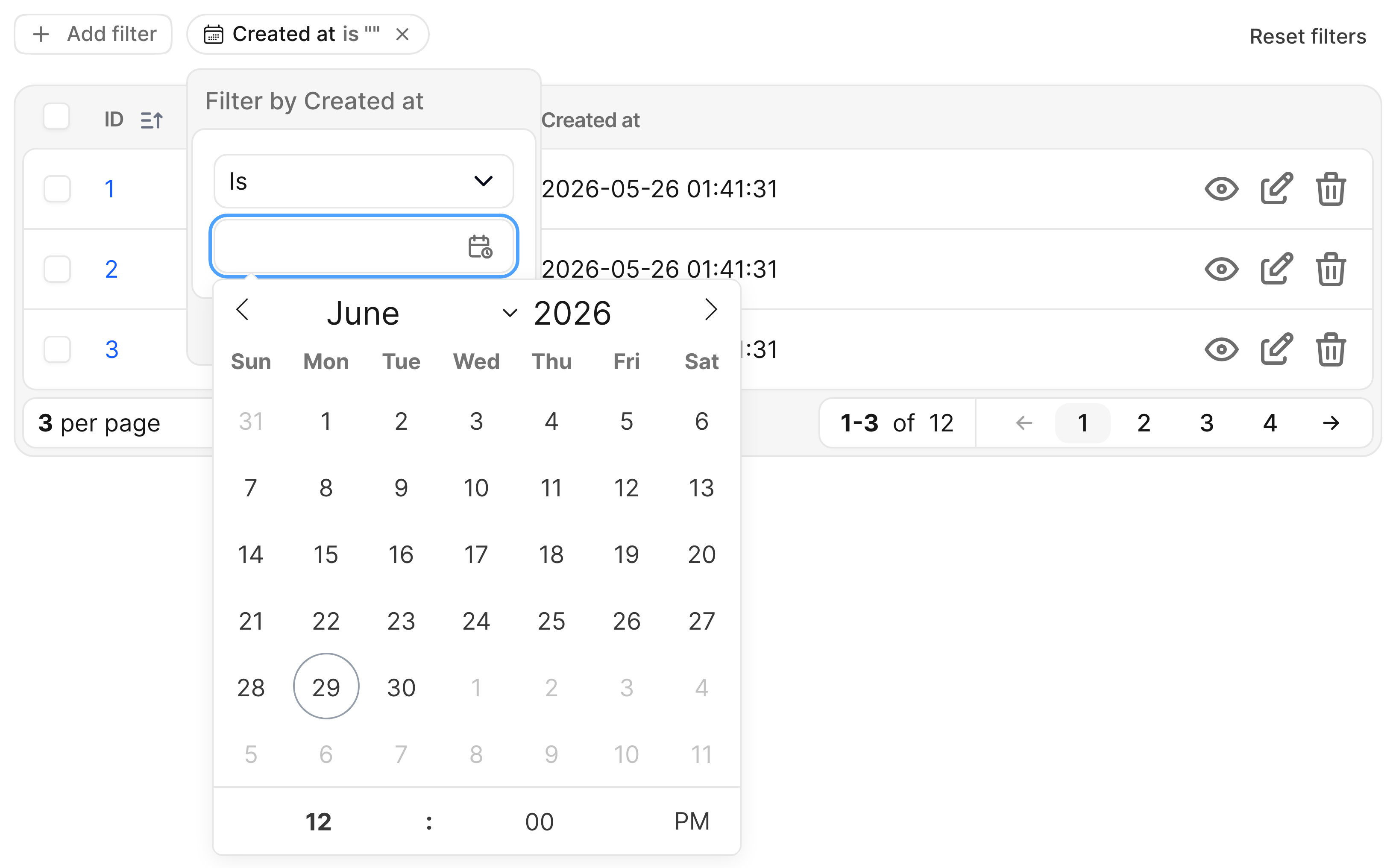Click '1-3 of 12' results count

point(897,423)
